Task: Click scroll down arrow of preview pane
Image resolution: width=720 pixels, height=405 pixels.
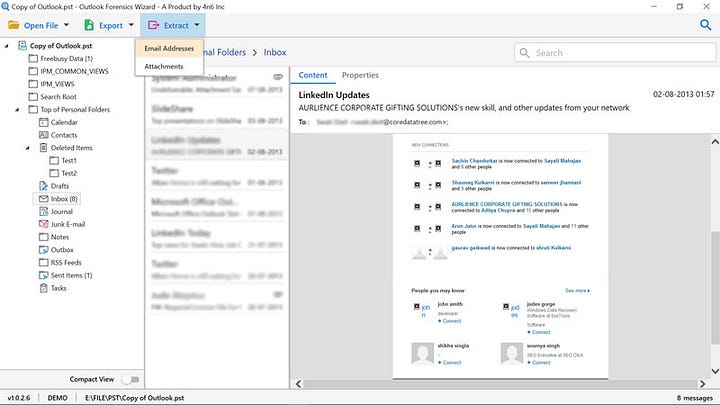Action: pos(715,371)
